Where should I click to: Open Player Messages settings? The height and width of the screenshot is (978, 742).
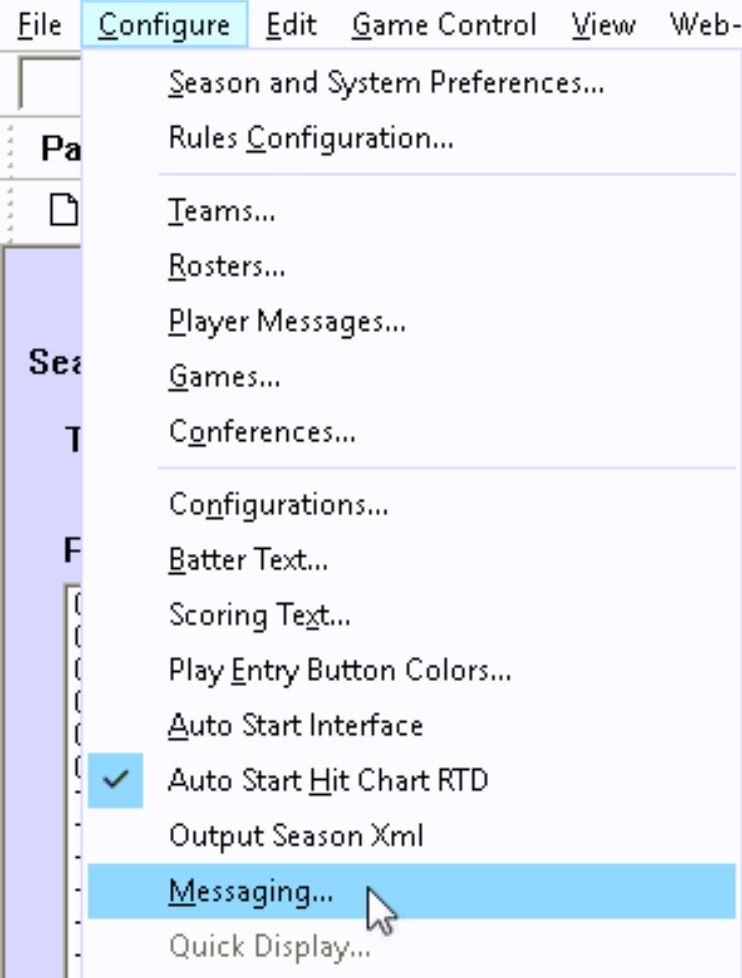tap(287, 322)
